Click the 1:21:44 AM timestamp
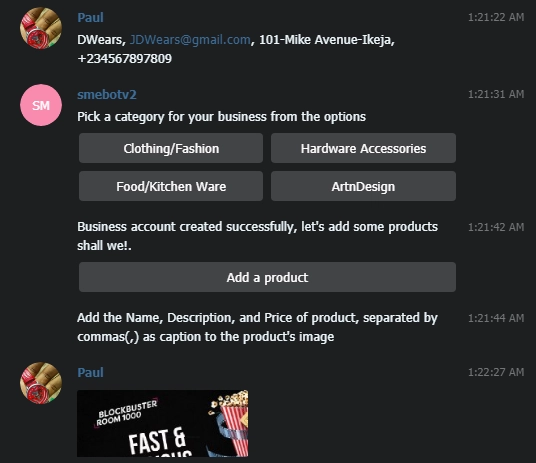Screen dimensions: 536x463 pos(496,318)
